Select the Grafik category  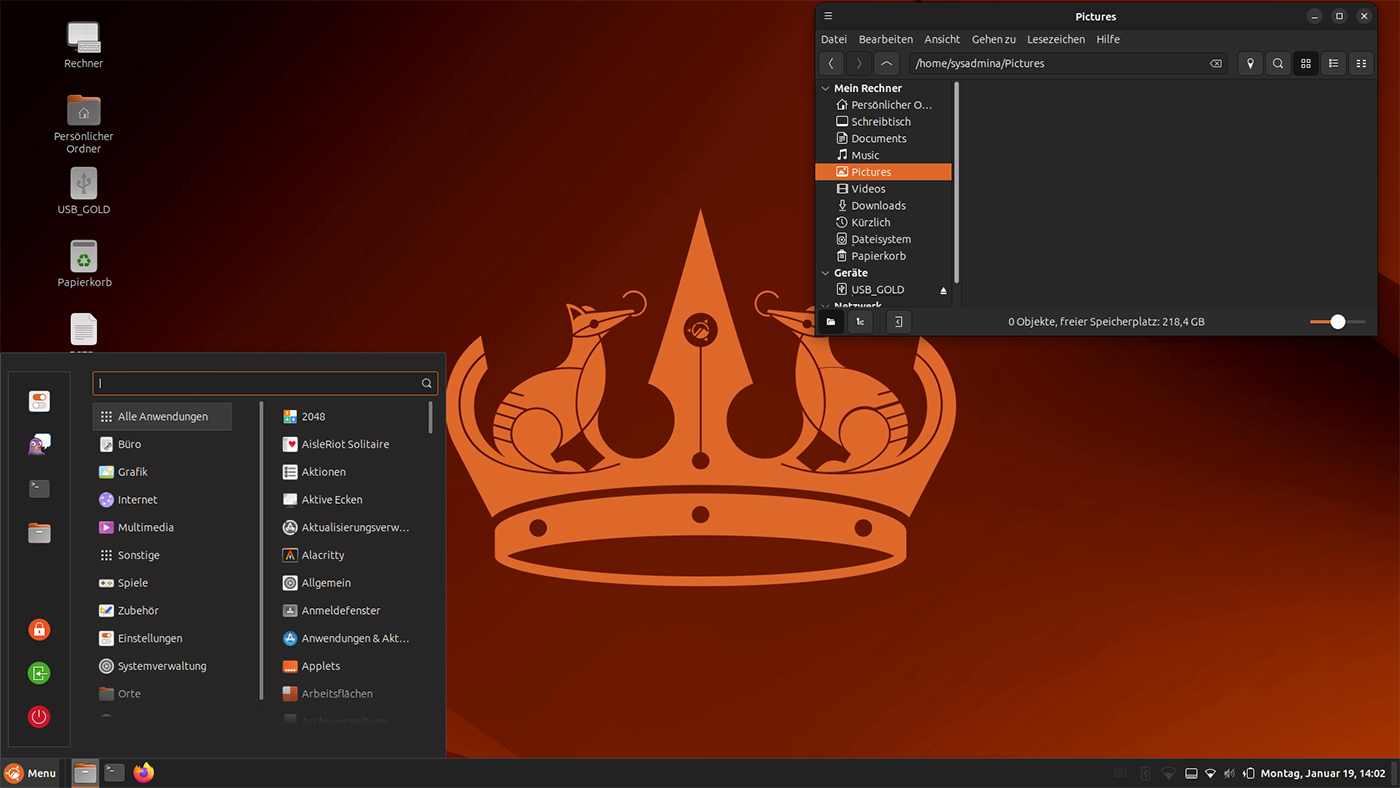tap(162, 472)
